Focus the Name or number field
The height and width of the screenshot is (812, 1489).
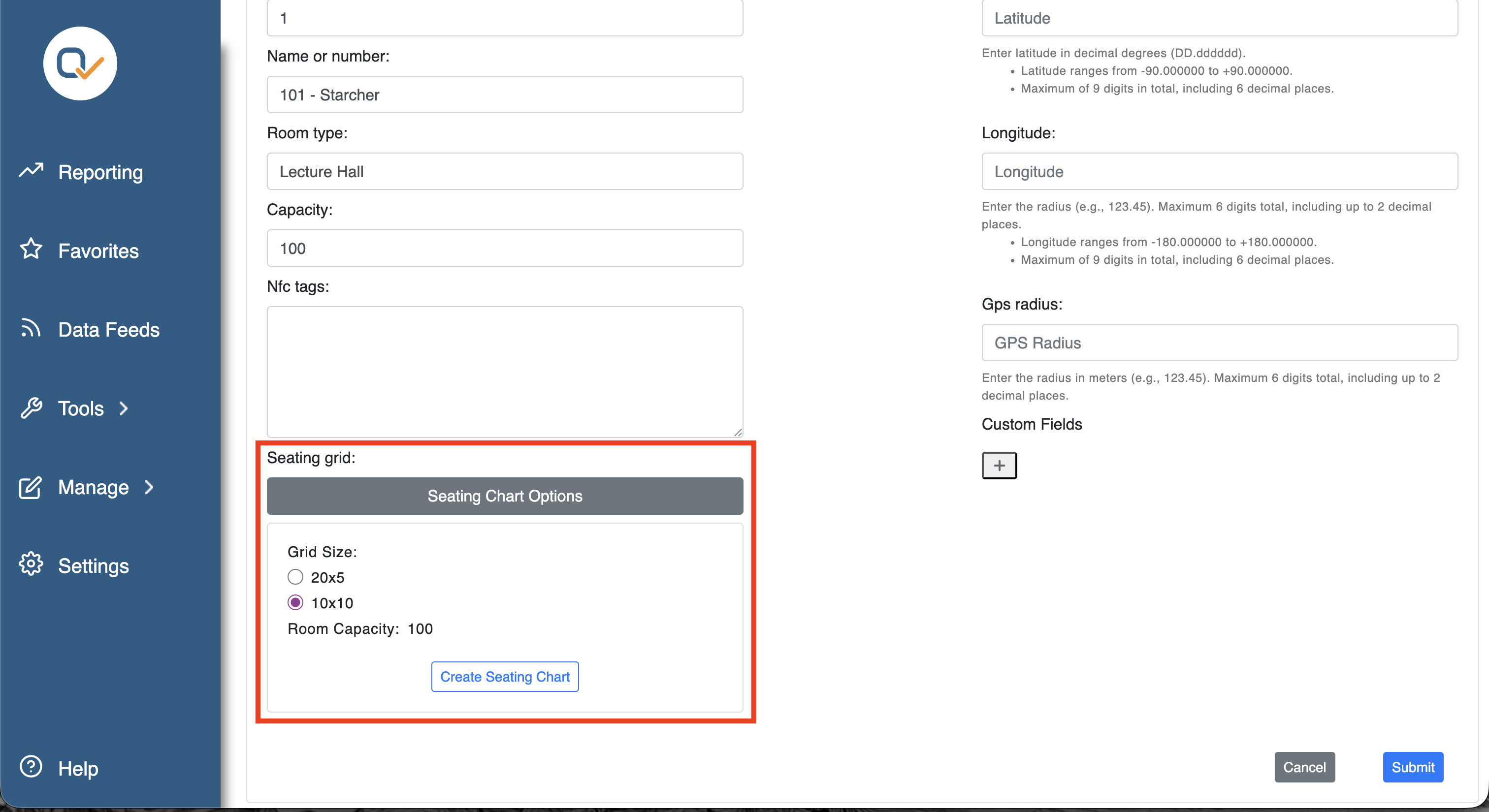pos(505,94)
